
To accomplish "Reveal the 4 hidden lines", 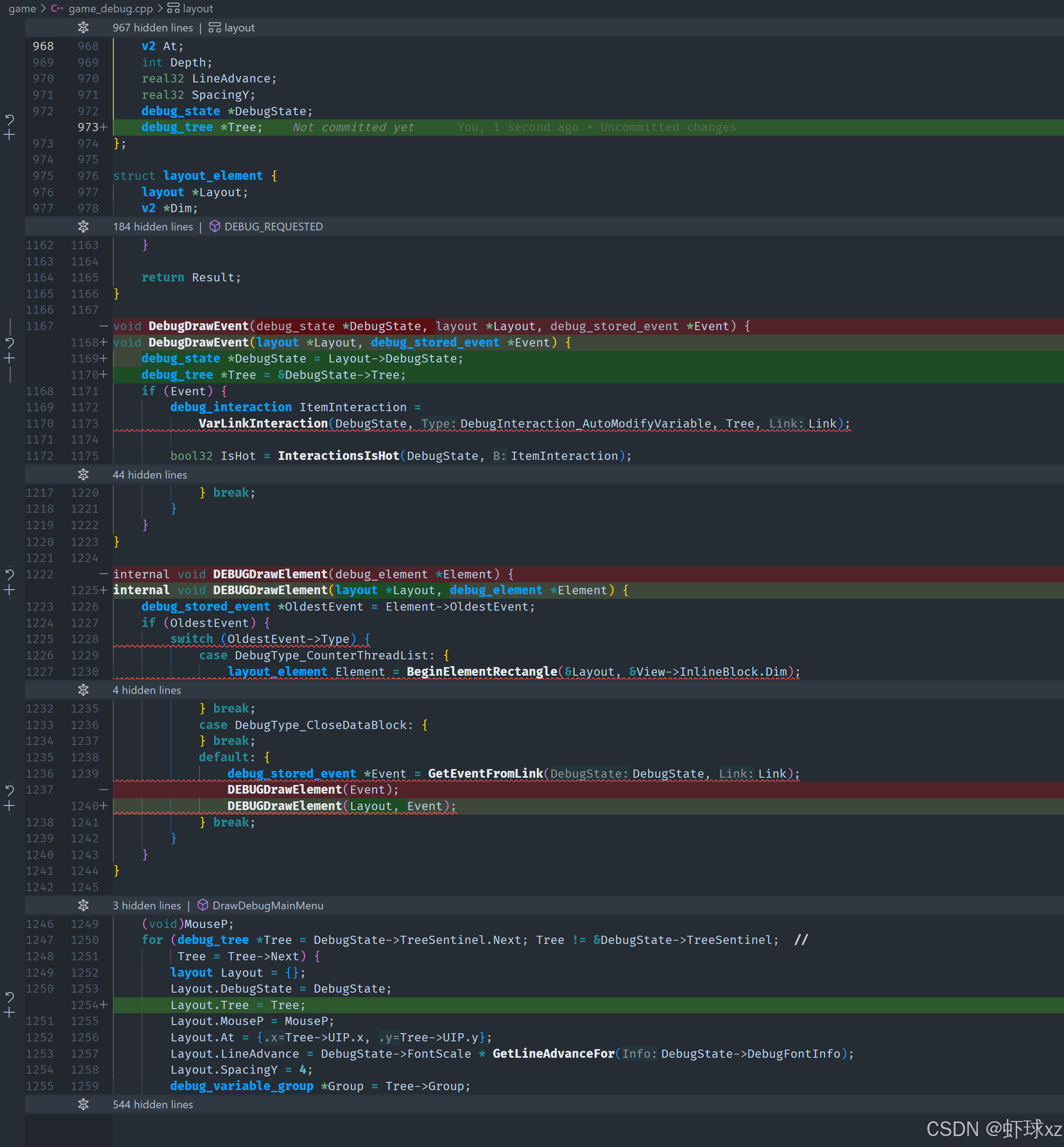I will (83, 690).
